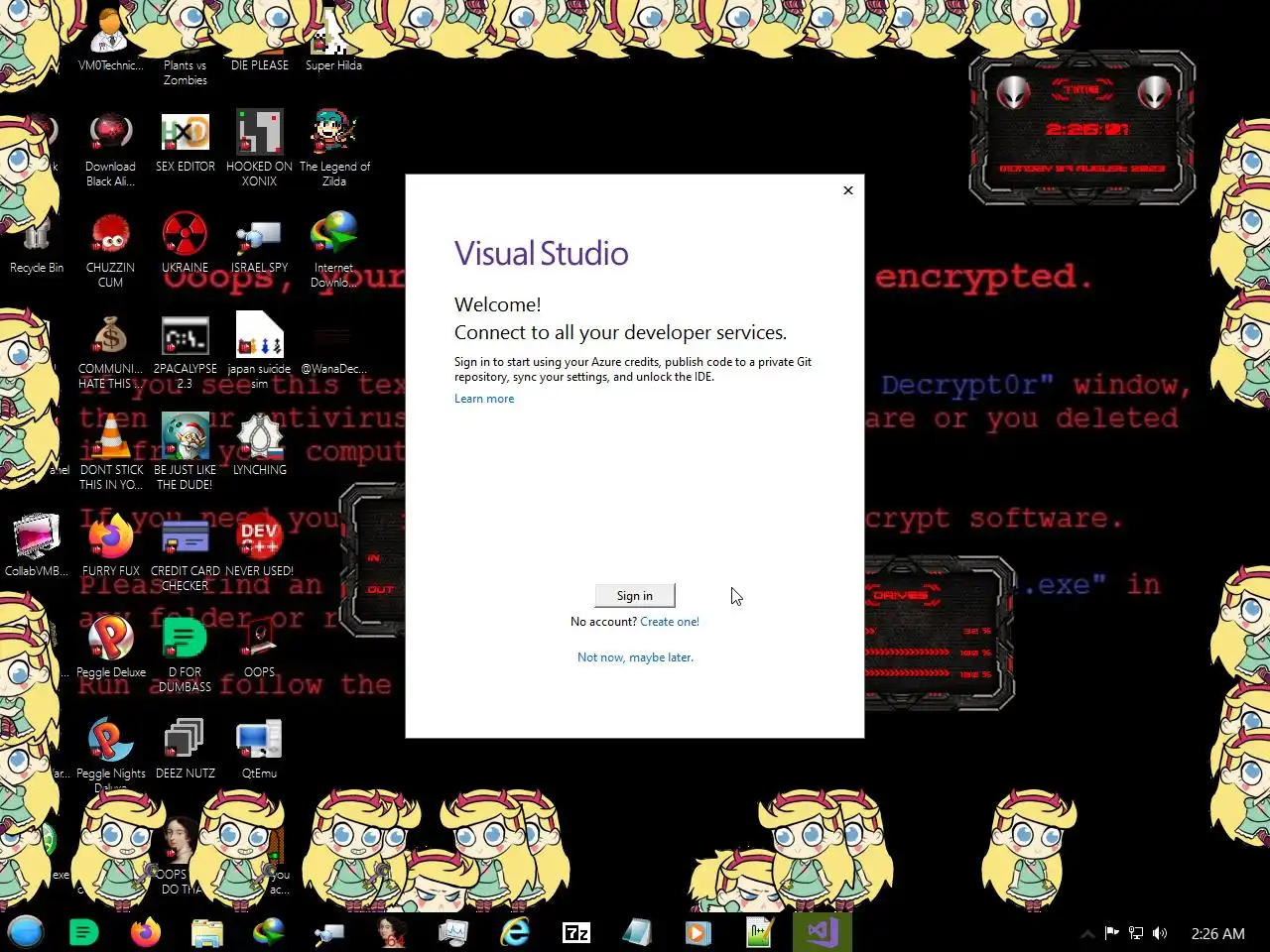This screenshot has height=952, width=1270.
Task: Select the 2PACALYPSE 2.3 desktop icon
Action: point(186,352)
